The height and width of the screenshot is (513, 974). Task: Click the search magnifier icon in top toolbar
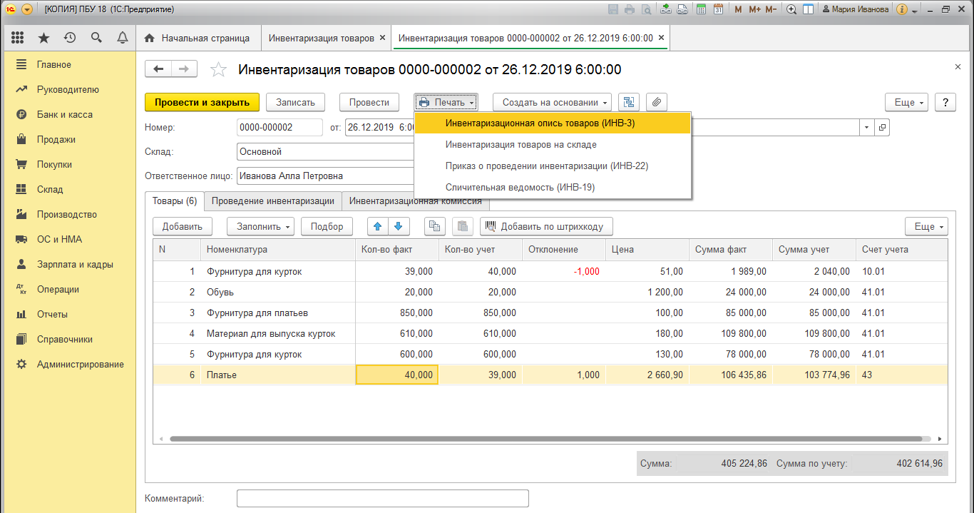click(x=96, y=38)
